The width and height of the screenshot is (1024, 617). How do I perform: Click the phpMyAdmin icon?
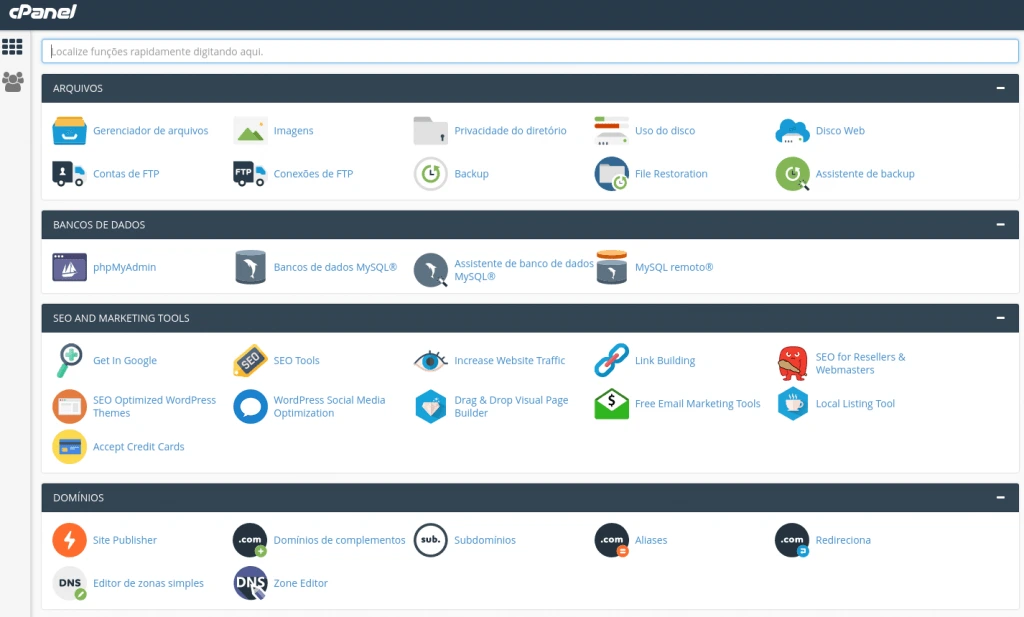[69, 268]
